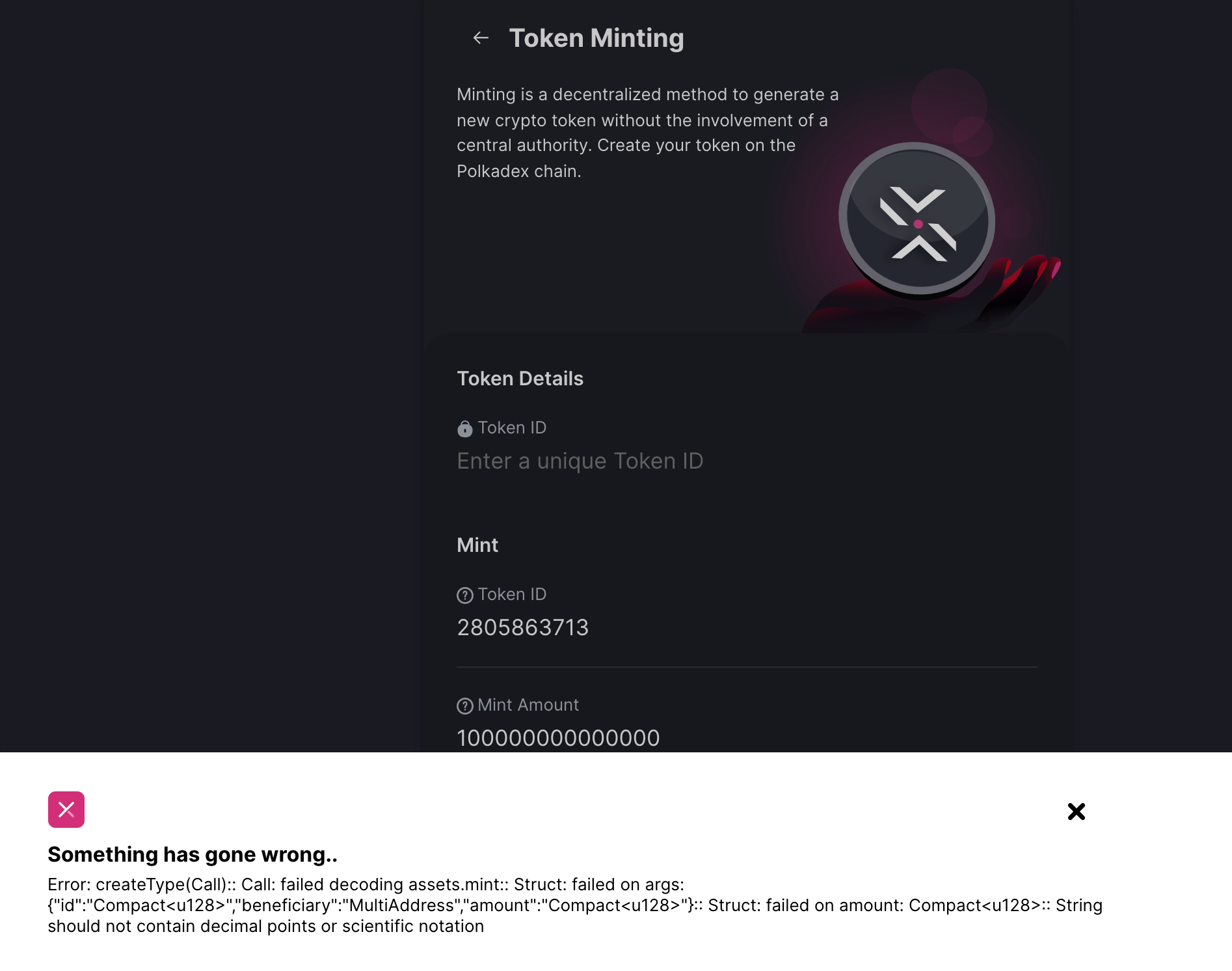Dismiss the error notification with the X
1232x971 pixels.
[1077, 812]
